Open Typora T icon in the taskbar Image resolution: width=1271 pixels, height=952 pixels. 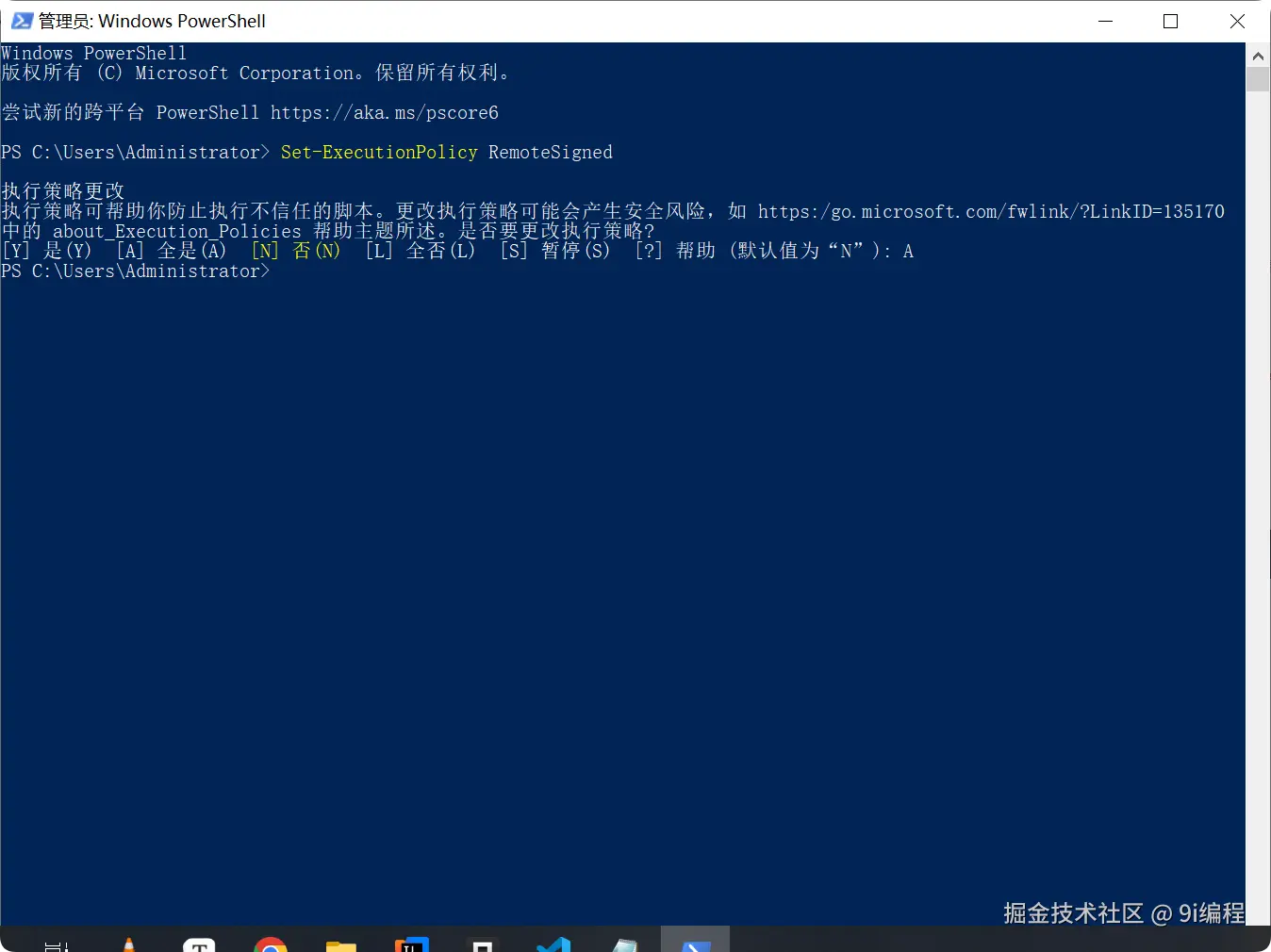(x=200, y=944)
